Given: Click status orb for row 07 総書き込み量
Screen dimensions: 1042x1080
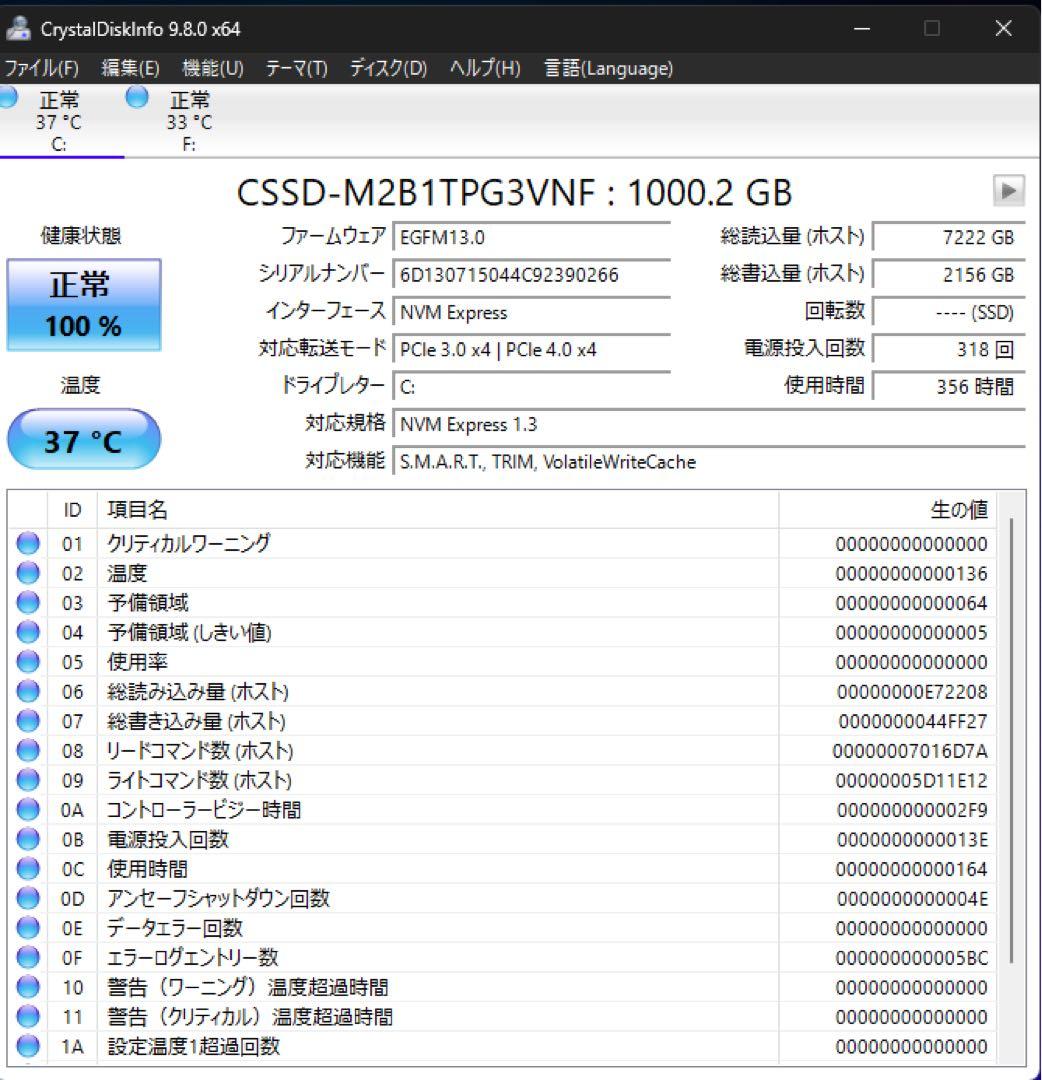Looking at the screenshot, I should point(28,721).
